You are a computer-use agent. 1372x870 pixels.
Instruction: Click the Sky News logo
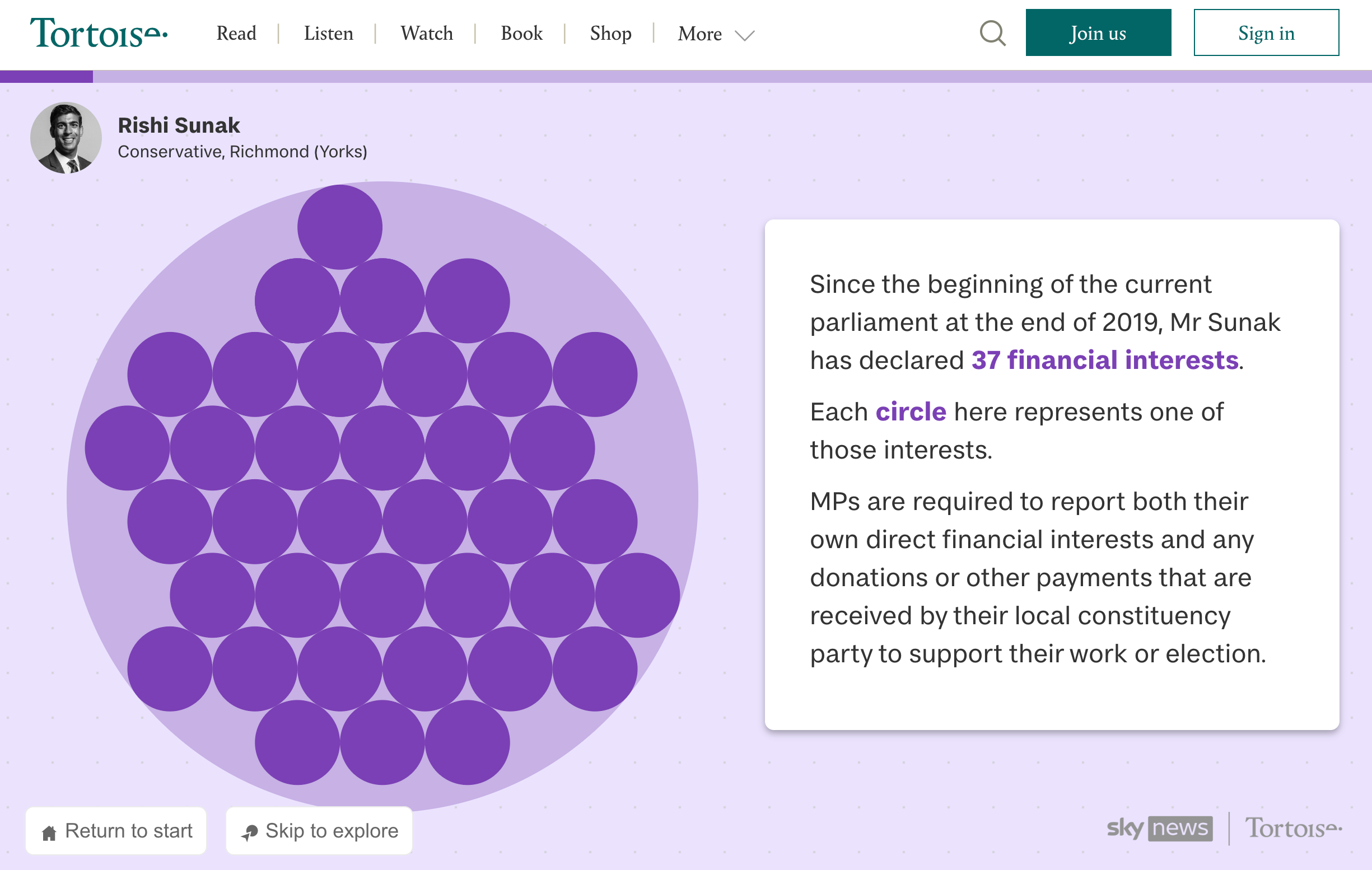[1159, 828]
